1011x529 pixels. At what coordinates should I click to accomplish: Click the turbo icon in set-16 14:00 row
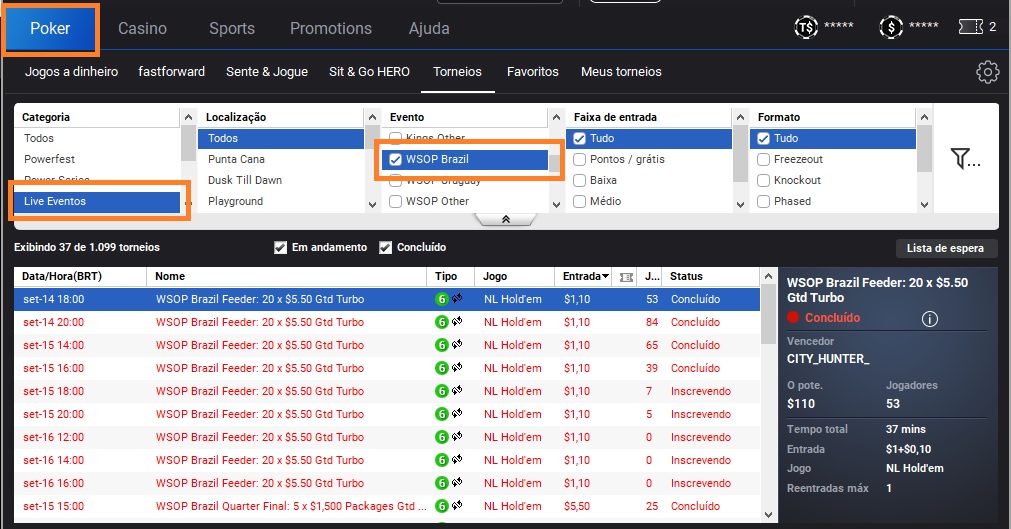457,459
